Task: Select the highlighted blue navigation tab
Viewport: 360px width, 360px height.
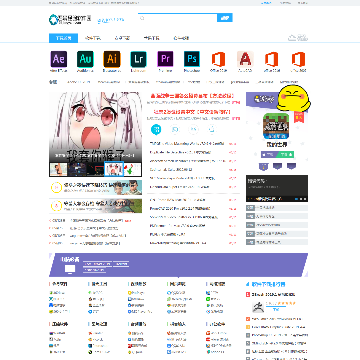Action: 63,38
